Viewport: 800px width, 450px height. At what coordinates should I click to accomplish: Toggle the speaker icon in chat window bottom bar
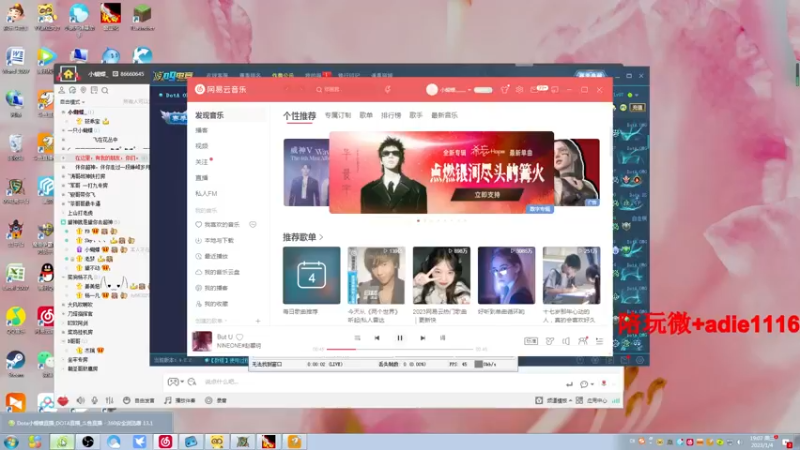point(81,401)
